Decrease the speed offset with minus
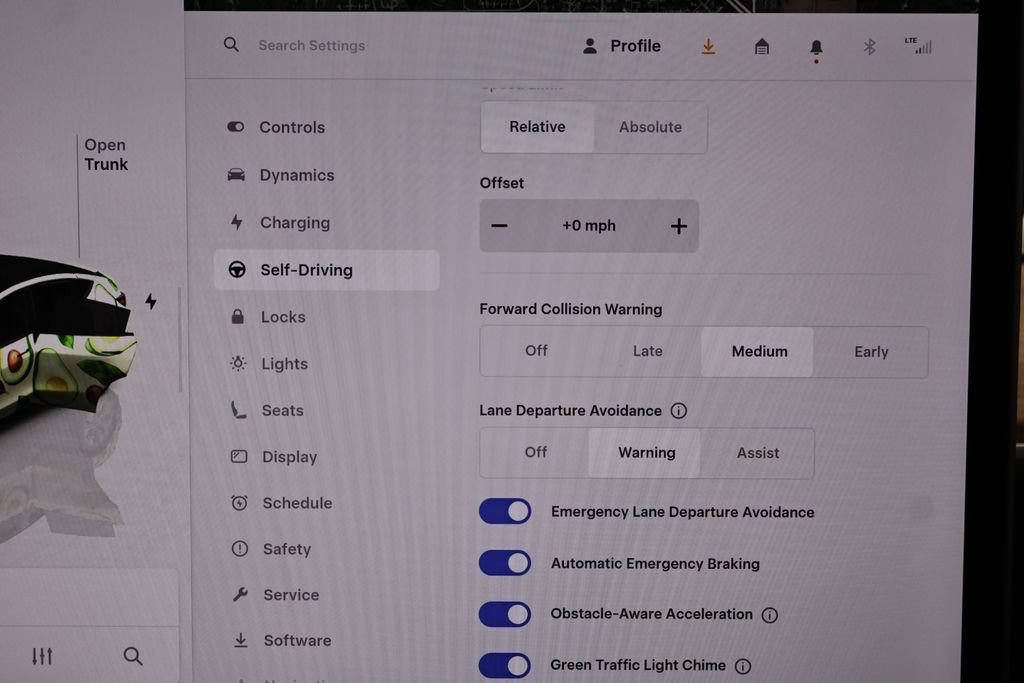Screen dimensions: 1024x683 (500, 226)
